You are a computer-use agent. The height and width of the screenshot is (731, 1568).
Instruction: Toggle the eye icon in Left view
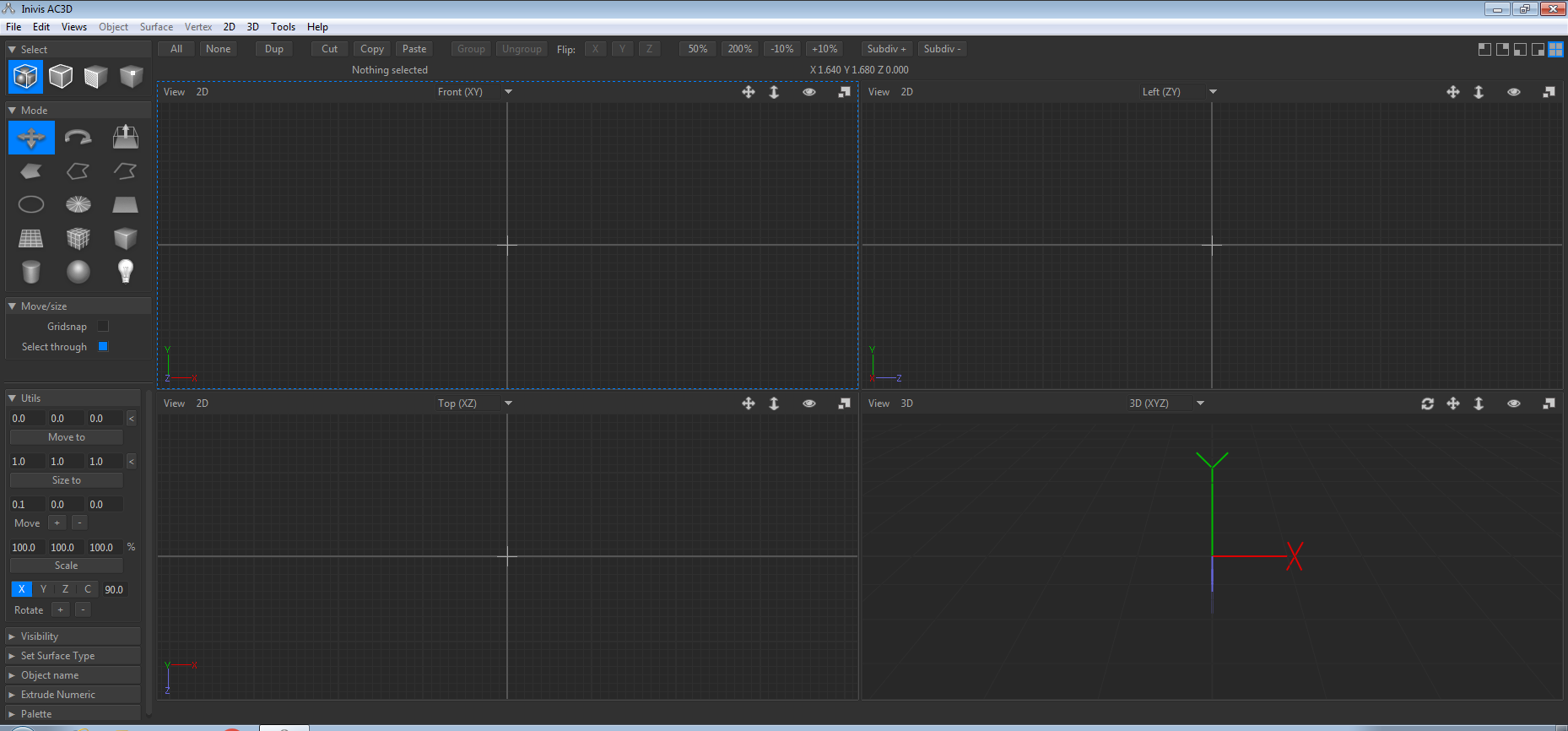pos(1513,92)
